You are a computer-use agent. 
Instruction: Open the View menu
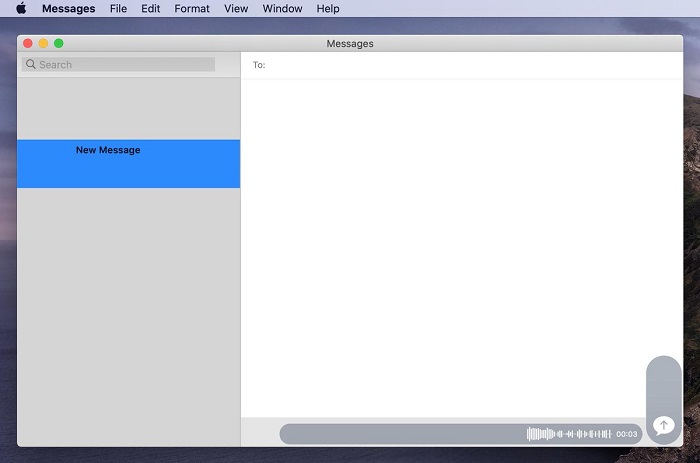coord(236,9)
